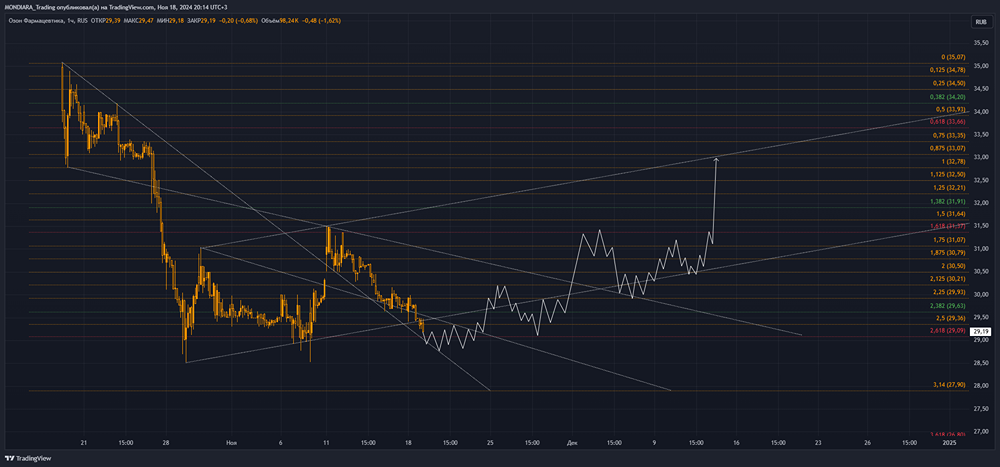Image resolution: width=1000 pixels, height=467 pixels.
Task: Click price axis value 31,50
Action: click(x=982, y=226)
